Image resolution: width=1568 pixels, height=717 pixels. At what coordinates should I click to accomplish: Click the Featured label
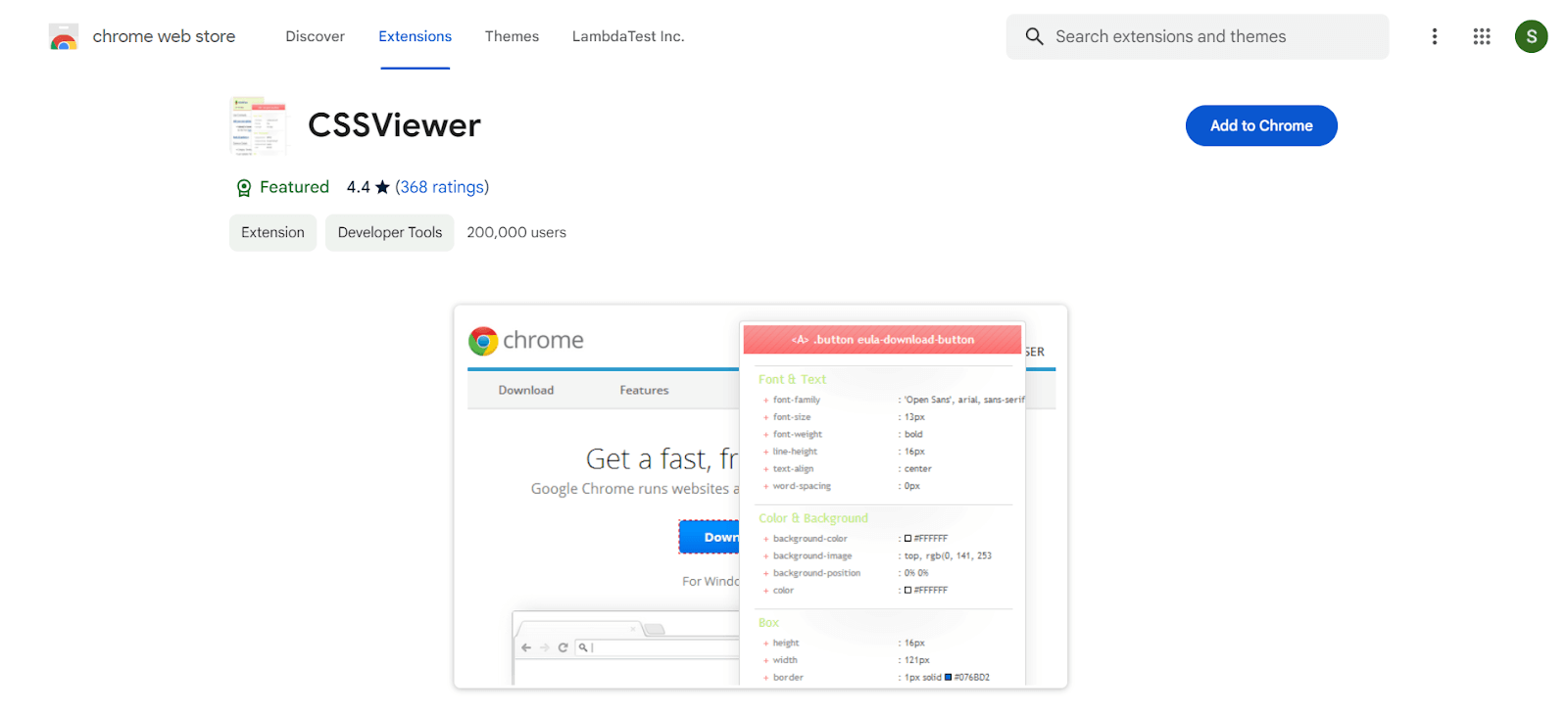[x=294, y=187]
